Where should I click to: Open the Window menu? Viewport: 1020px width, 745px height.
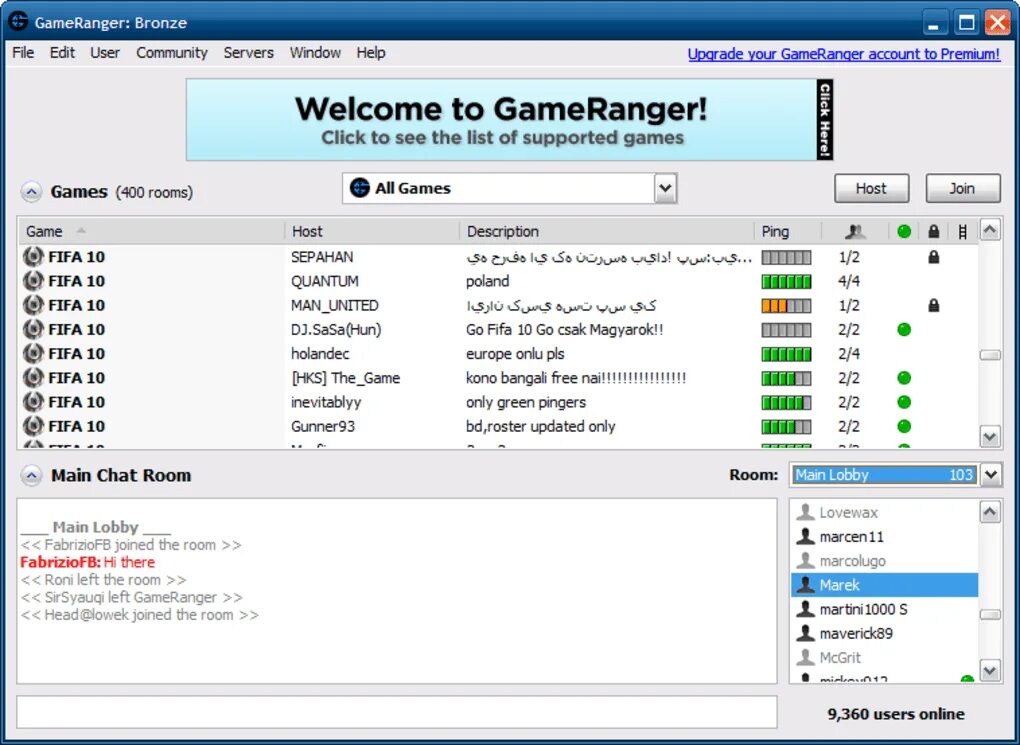[315, 53]
